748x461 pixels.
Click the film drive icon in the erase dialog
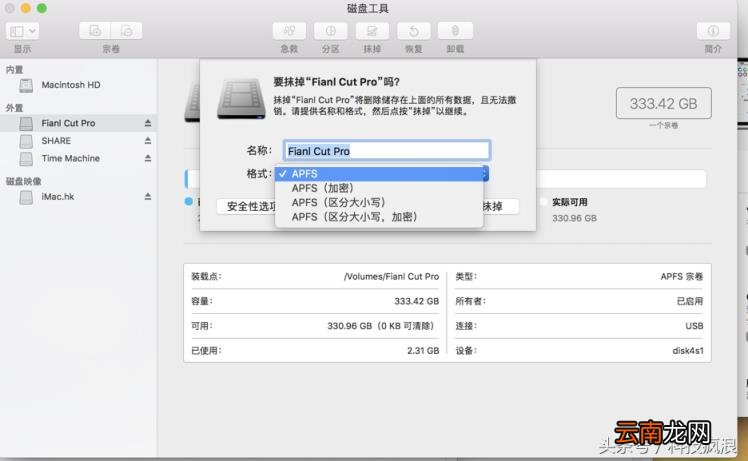tap(241, 99)
